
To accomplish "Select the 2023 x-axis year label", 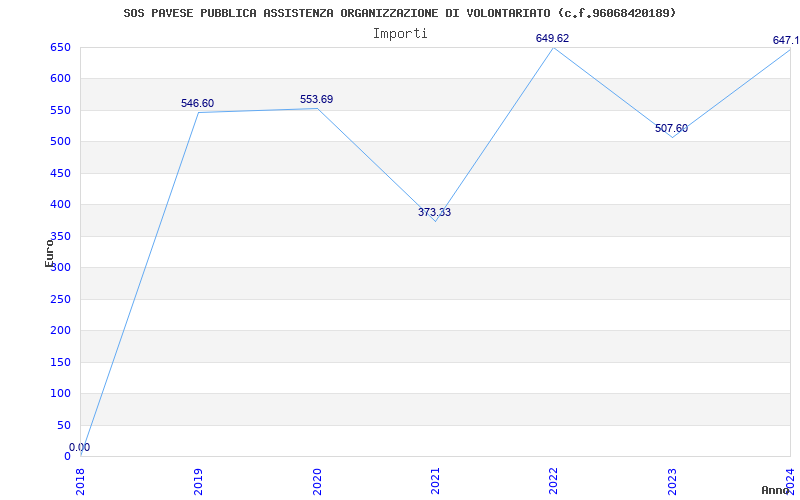I will 672,482.
